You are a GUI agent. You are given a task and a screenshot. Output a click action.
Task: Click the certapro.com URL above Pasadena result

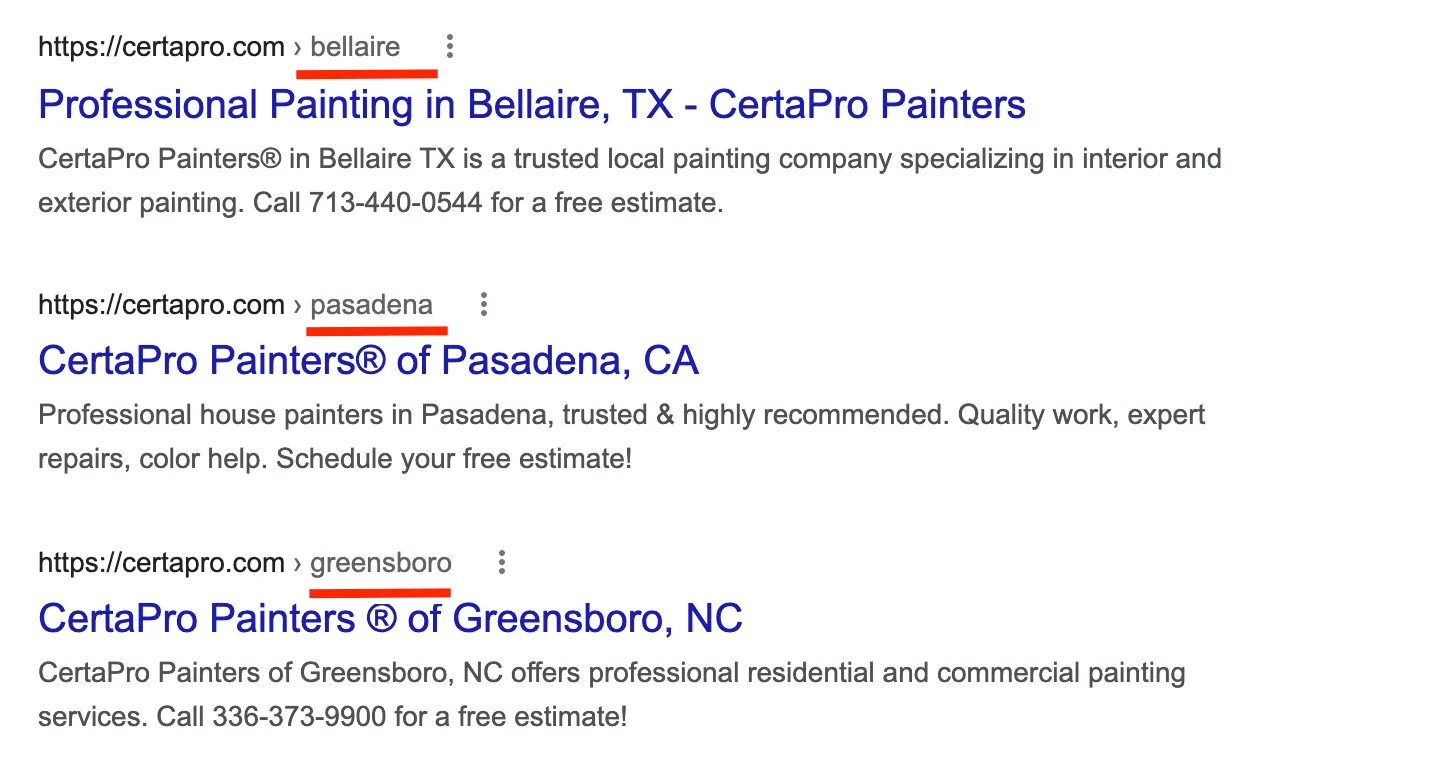pos(161,305)
